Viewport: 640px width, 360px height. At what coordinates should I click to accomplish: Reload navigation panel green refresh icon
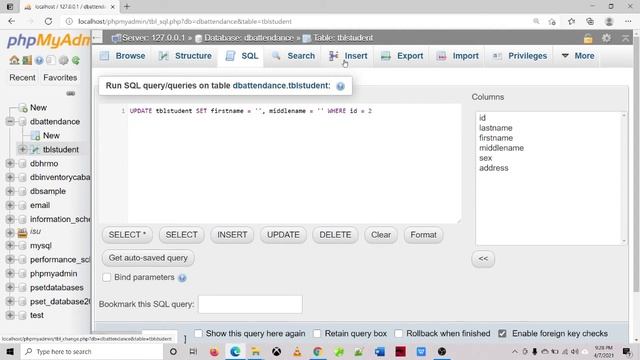(x=76, y=60)
